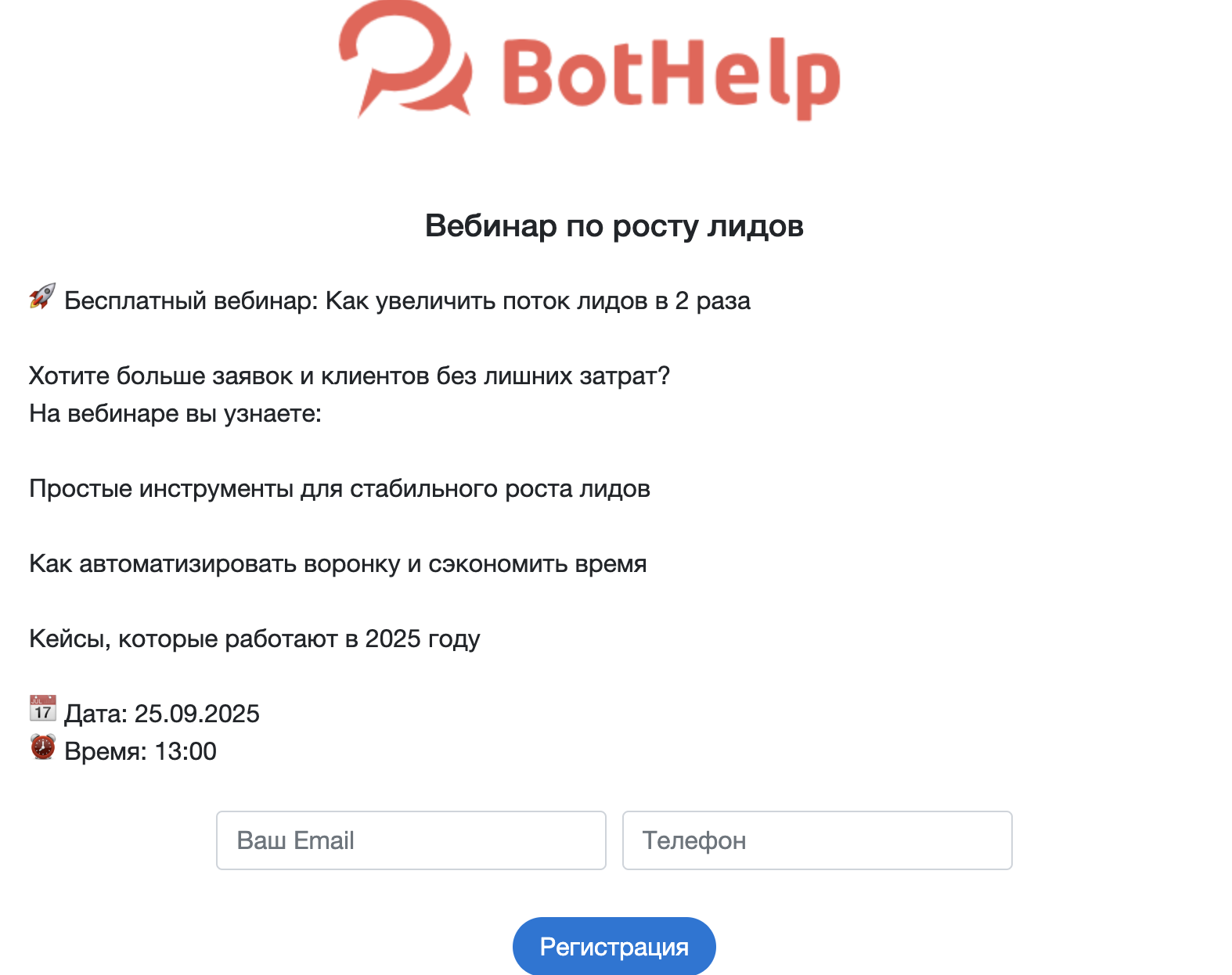Click the BotHelp wordmark text
Viewport: 1232px width, 975px height.
click(x=671, y=76)
